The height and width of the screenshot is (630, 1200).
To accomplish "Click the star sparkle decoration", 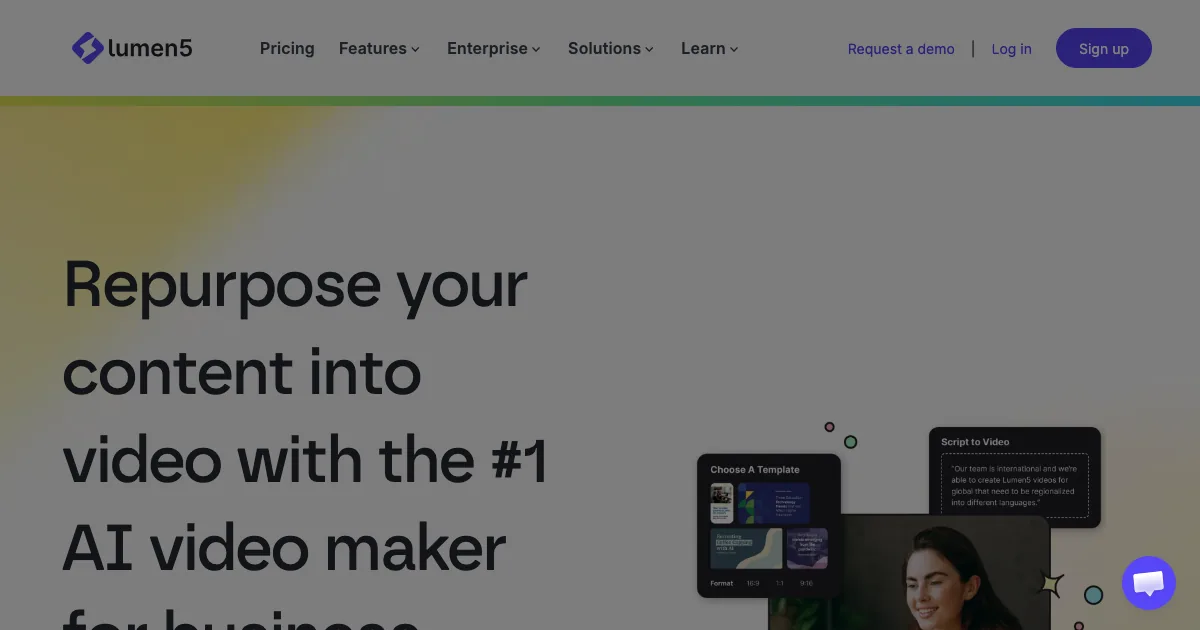I will (1051, 584).
